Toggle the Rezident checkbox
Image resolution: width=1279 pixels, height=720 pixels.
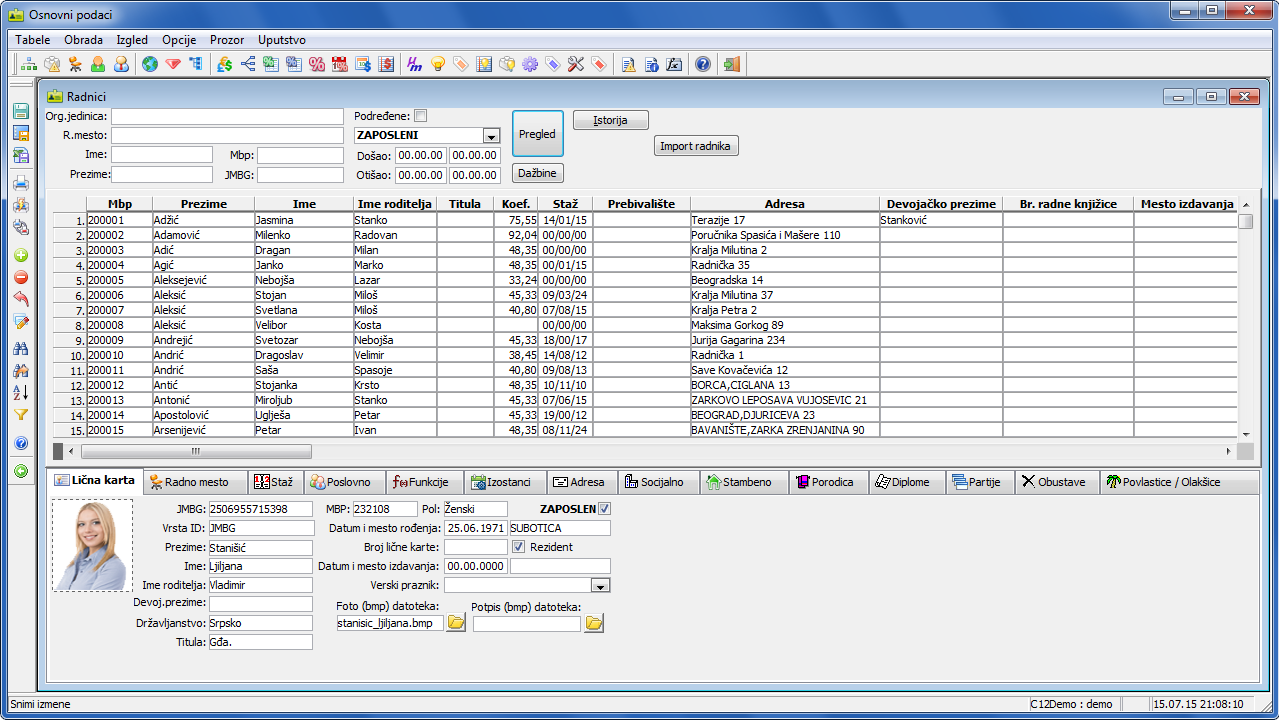point(518,547)
